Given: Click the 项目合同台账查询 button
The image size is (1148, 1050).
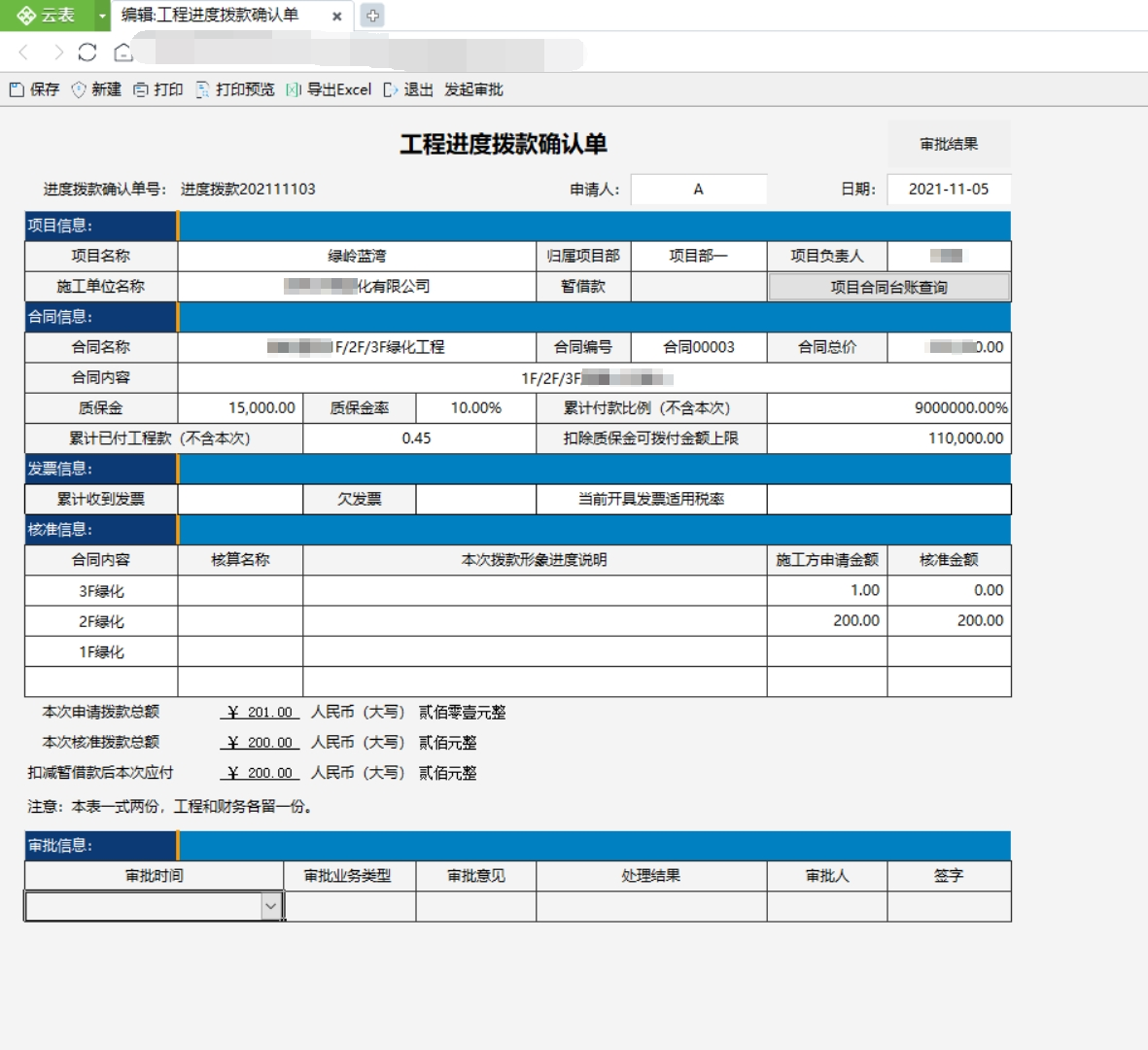Looking at the screenshot, I should 888,287.
